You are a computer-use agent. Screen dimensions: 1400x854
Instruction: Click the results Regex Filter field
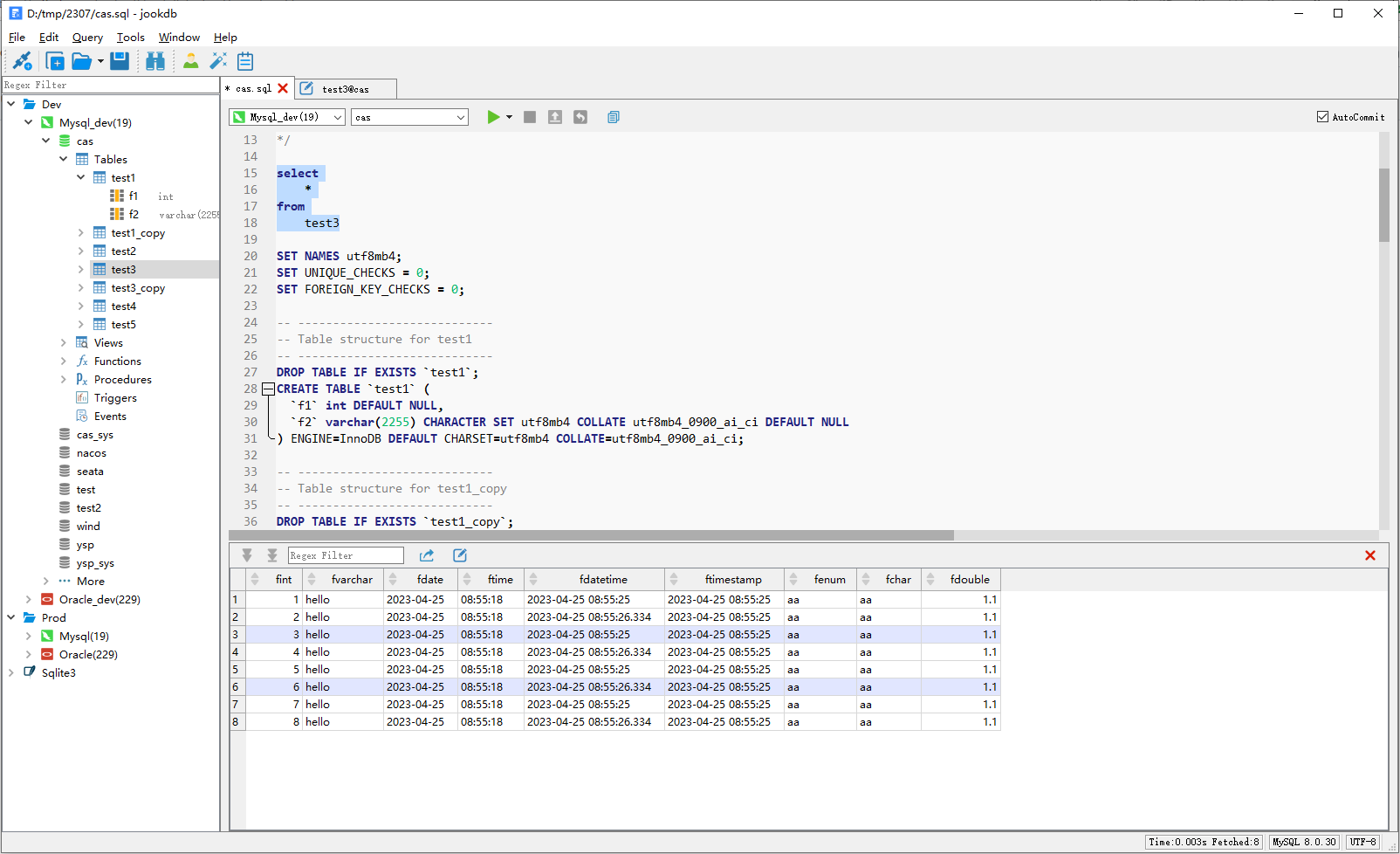(346, 555)
